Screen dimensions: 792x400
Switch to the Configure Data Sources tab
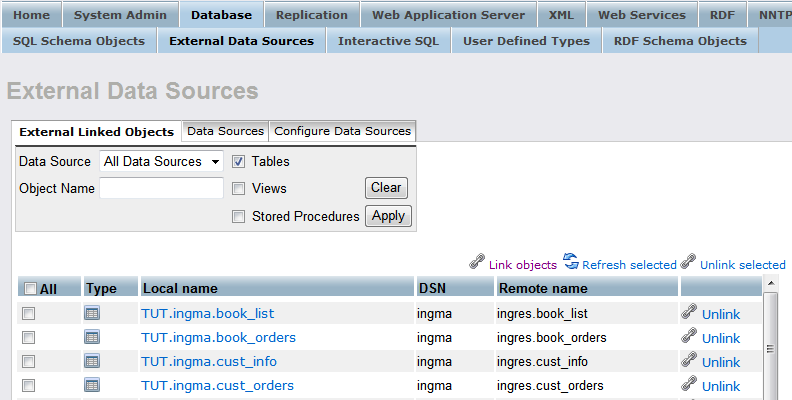pyautogui.click(x=342, y=131)
